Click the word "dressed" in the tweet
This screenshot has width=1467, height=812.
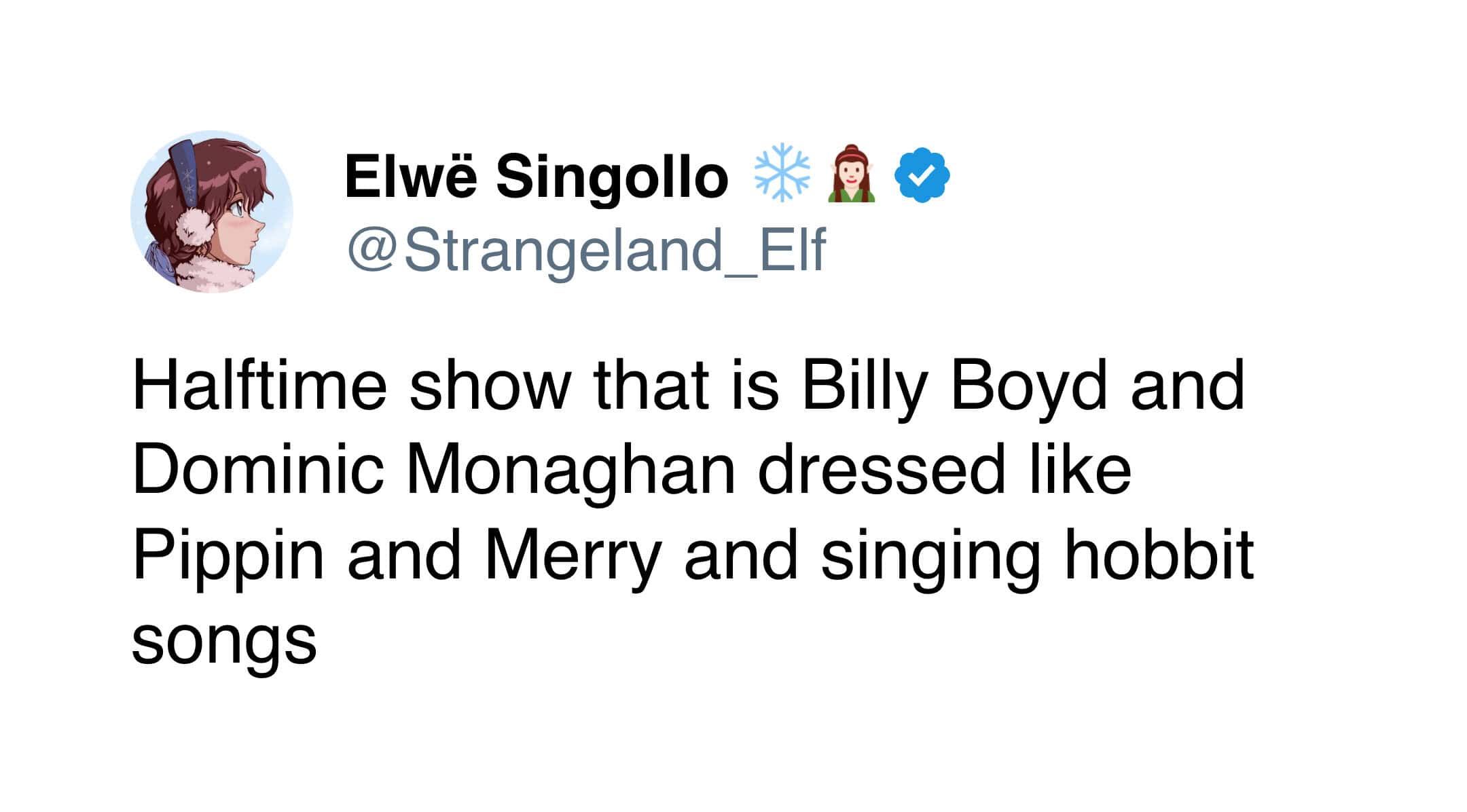pos(881,470)
